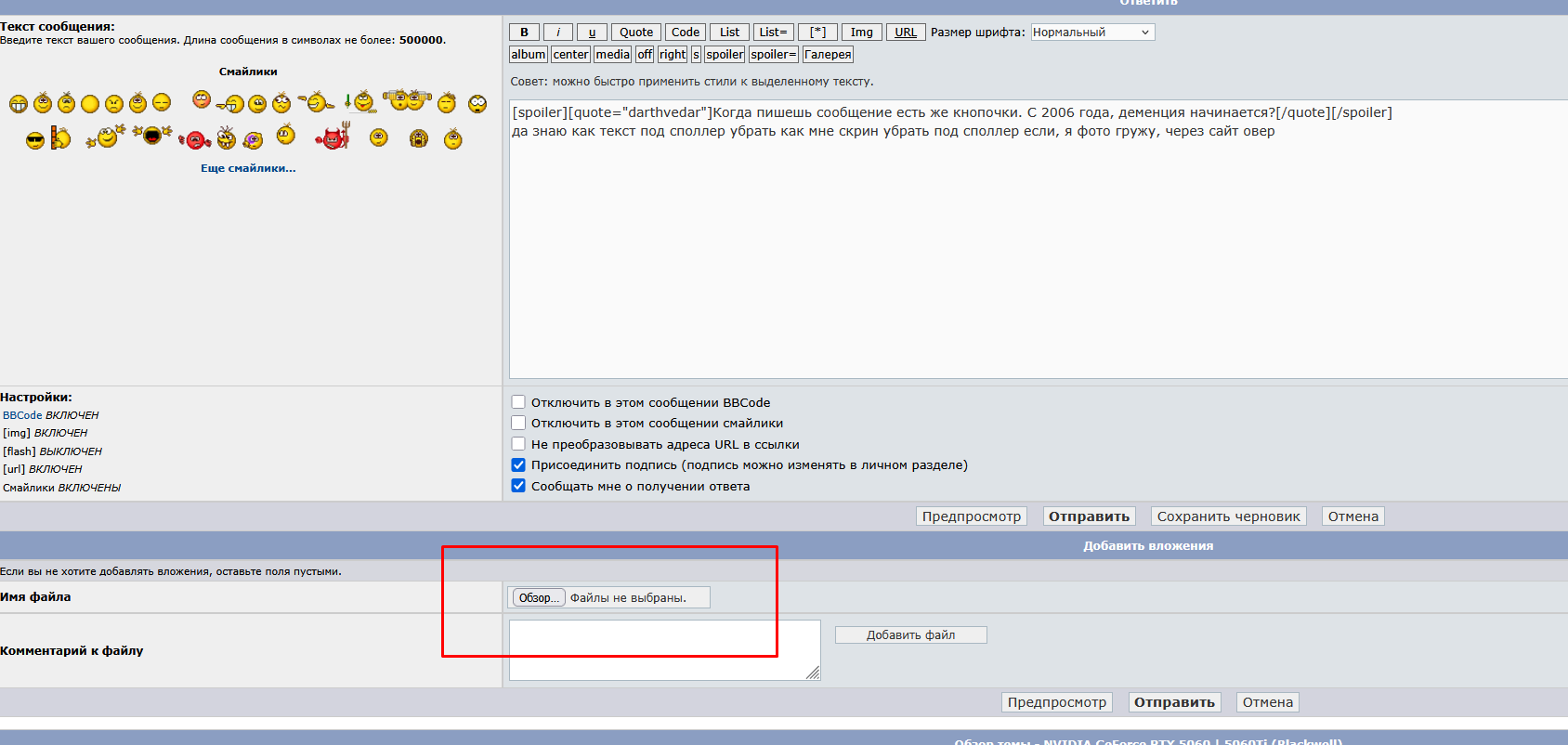Insert the laughing smiley with wings
Image resolution: width=1568 pixels, height=745 pixels.
tap(316, 101)
